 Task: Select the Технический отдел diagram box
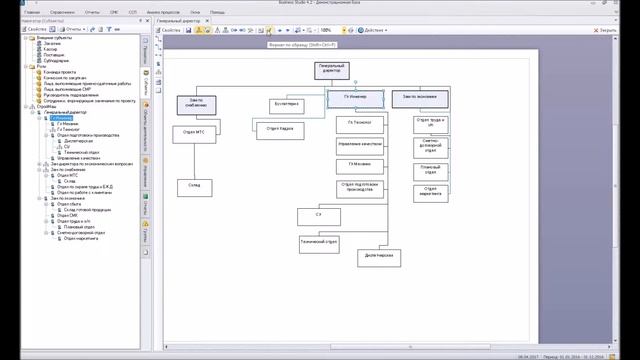pyautogui.click(x=319, y=244)
